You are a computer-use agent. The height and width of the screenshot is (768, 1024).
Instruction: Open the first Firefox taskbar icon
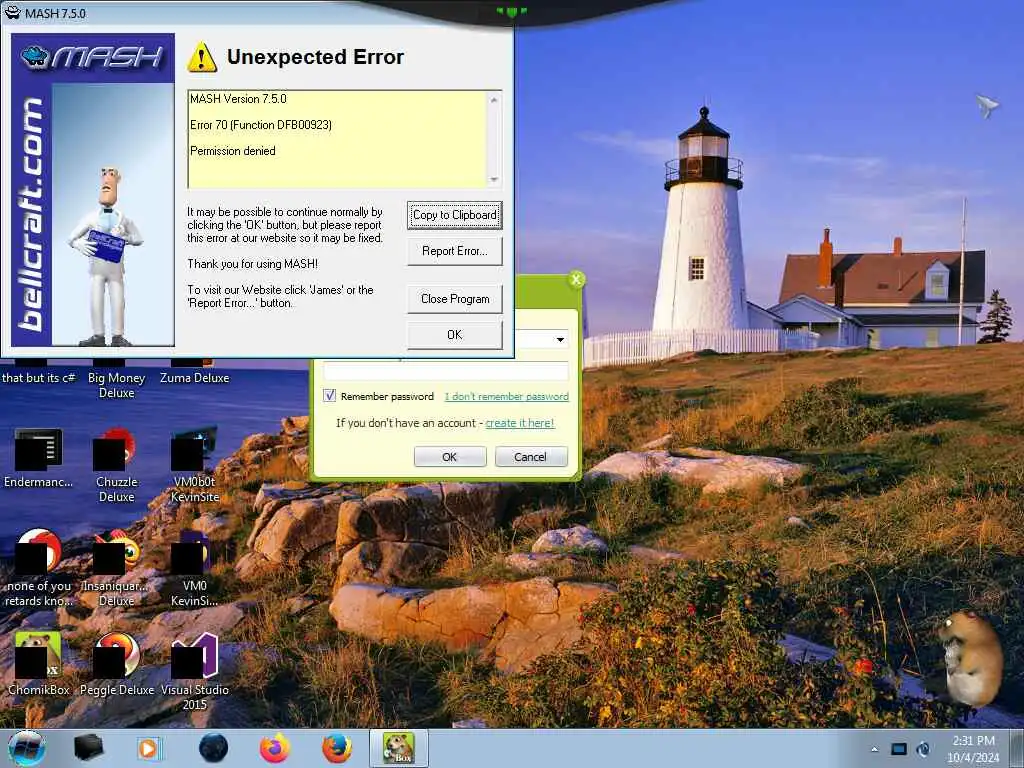point(275,748)
